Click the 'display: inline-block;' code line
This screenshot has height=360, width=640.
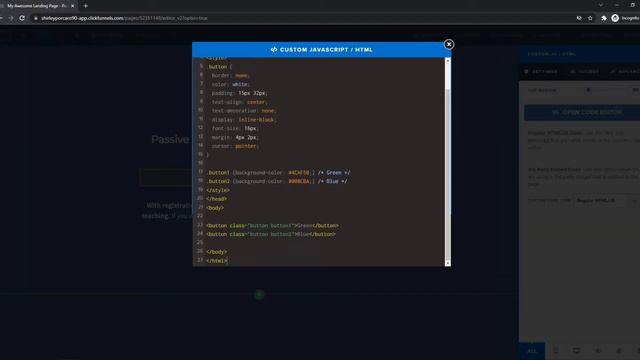point(244,120)
